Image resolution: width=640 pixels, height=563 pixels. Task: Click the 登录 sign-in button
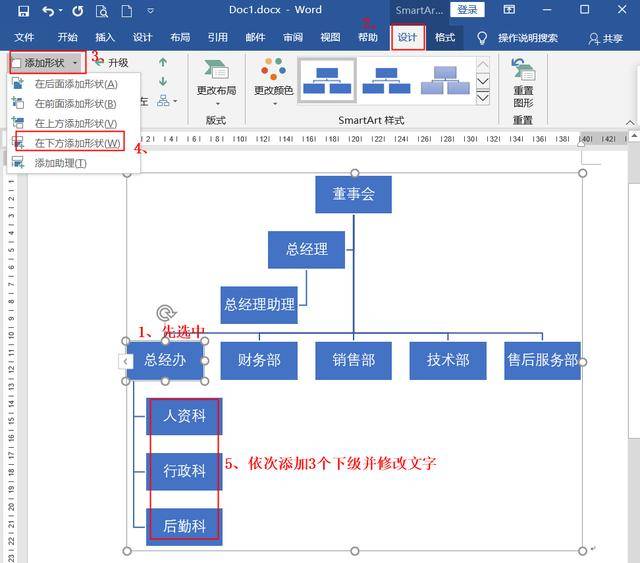467,9
